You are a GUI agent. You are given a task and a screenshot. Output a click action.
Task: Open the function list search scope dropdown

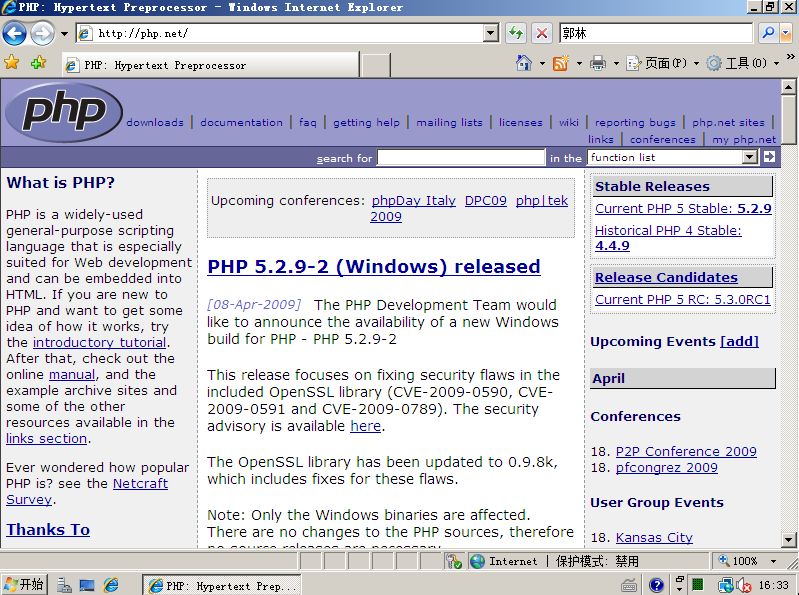pos(673,157)
